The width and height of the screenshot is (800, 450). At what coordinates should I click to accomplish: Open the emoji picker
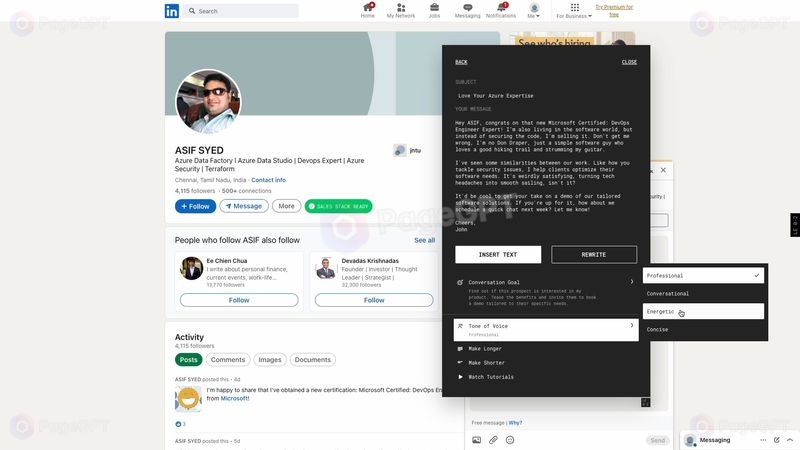pyautogui.click(x=510, y=440)
